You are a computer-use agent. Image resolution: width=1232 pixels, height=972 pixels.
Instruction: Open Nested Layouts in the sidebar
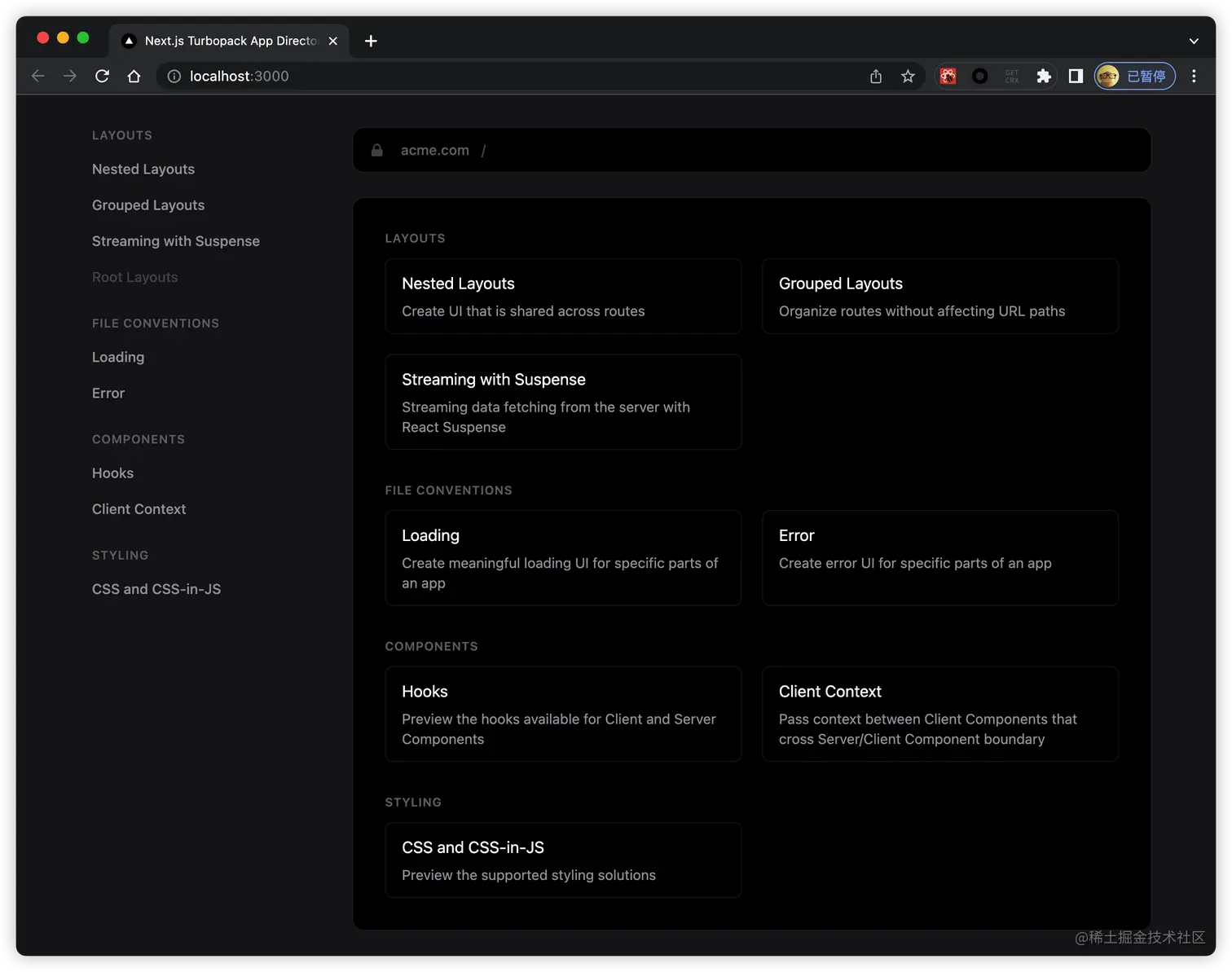pos(143,169)
